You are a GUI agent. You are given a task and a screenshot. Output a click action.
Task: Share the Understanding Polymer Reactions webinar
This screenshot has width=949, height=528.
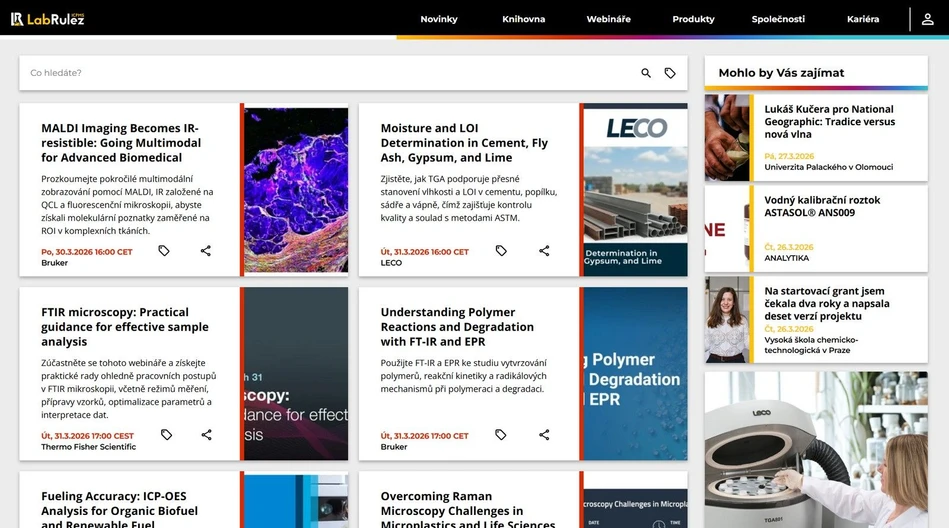[x=544, y=435]
